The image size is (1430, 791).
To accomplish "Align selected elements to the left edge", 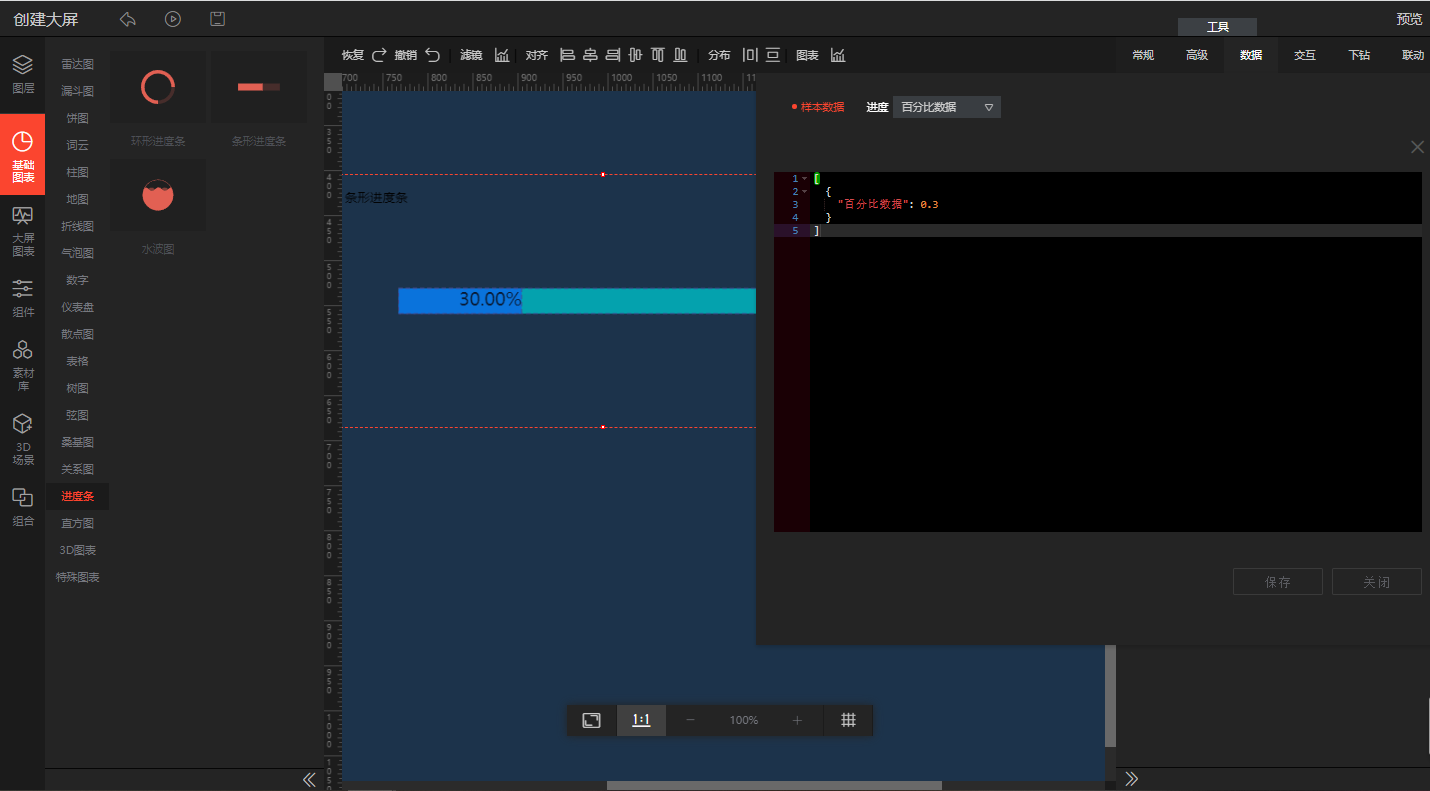I will (567, 55).
